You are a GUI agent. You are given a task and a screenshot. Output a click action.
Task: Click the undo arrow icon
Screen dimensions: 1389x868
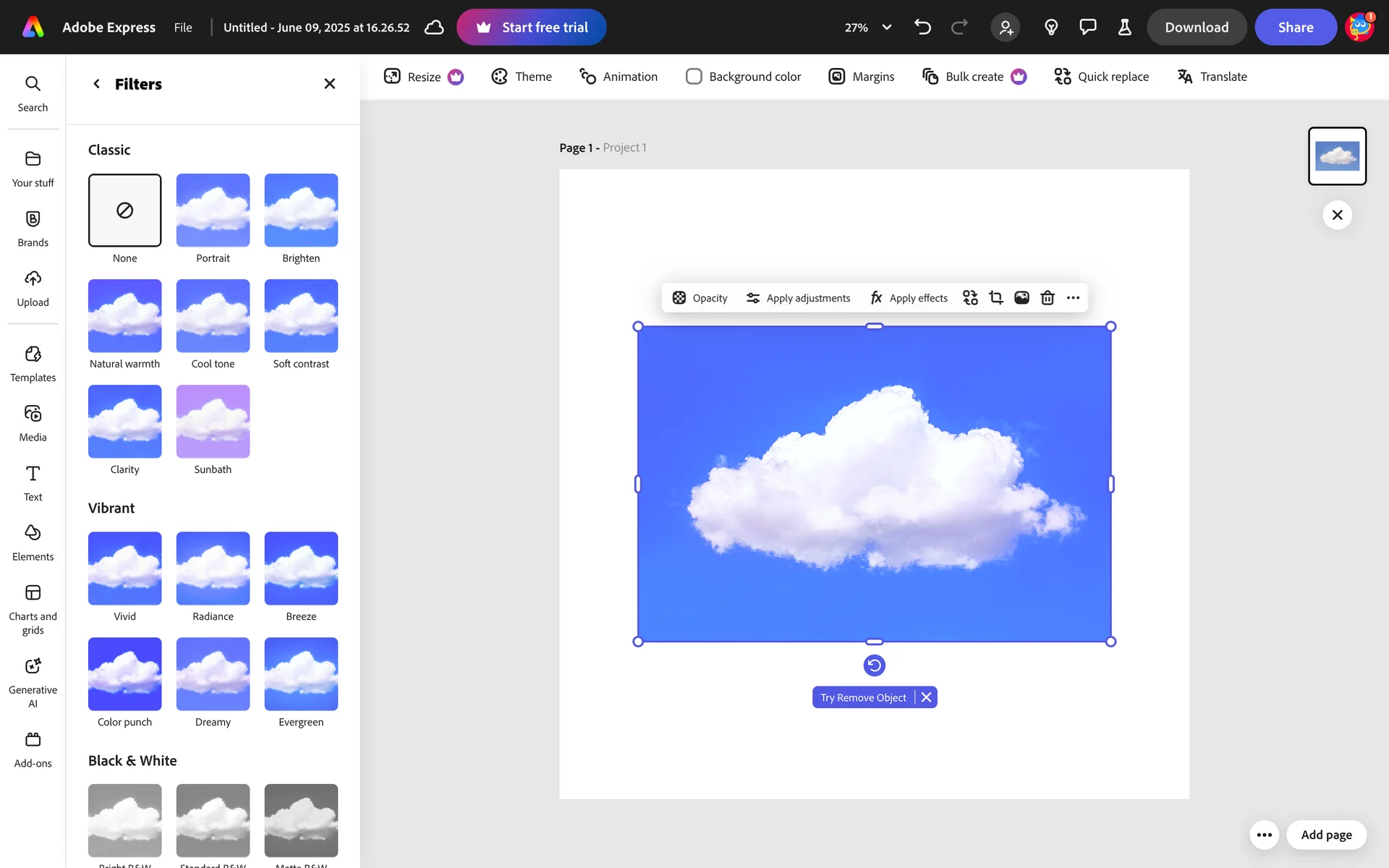[922, 27]
